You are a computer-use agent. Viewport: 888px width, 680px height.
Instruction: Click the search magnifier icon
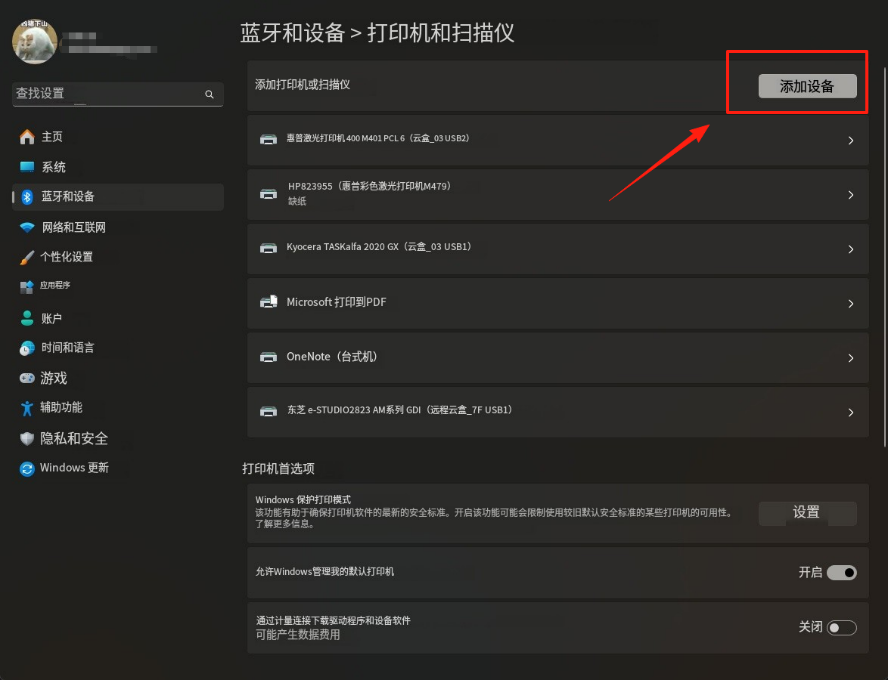(x=209, y=94)
